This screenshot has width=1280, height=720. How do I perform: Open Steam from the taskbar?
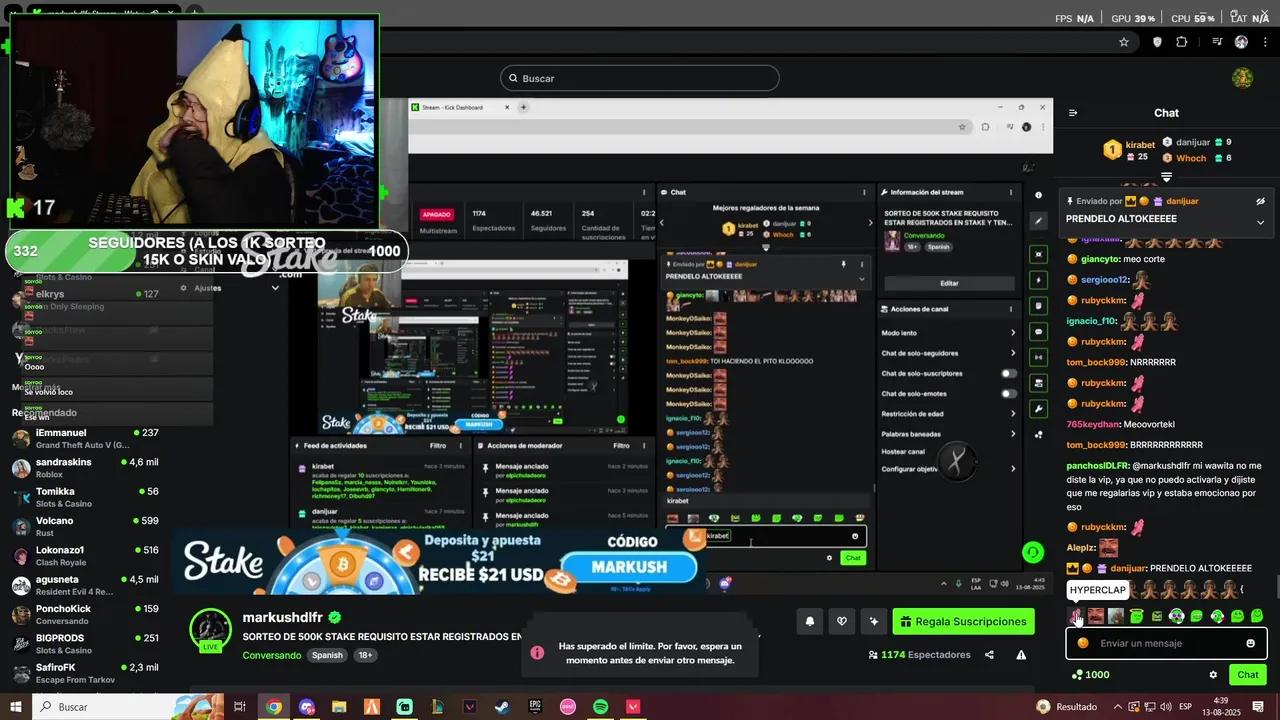502,707
